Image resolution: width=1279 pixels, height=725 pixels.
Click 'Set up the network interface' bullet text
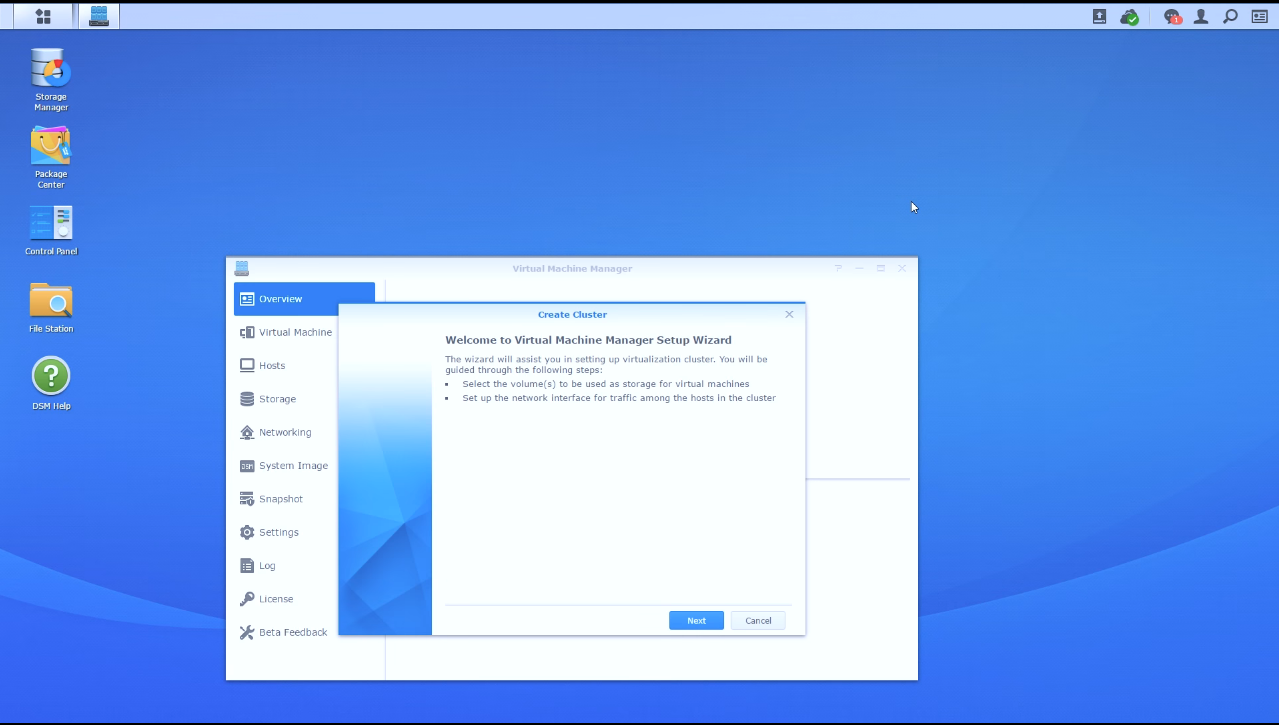[619, 398]
